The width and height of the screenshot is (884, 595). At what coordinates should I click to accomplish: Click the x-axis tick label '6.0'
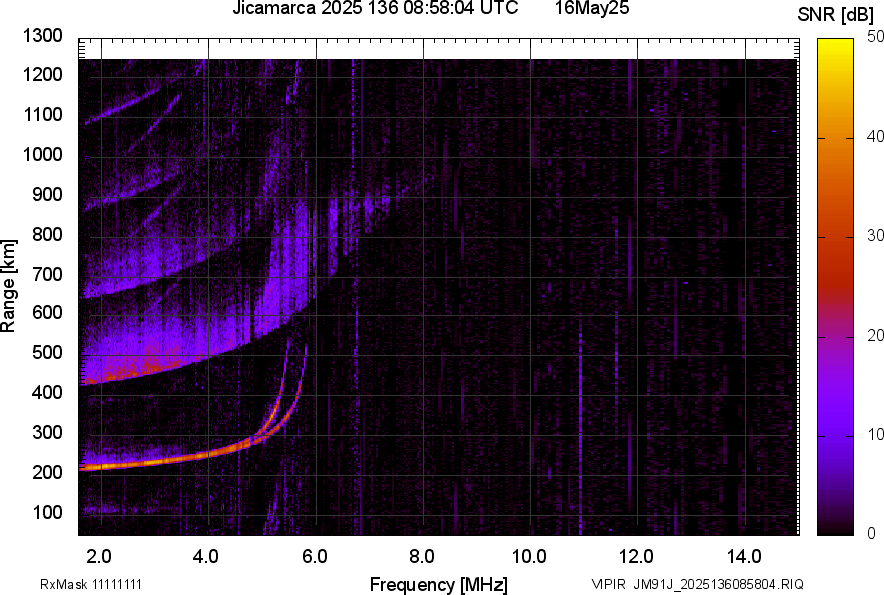point(315,557)
